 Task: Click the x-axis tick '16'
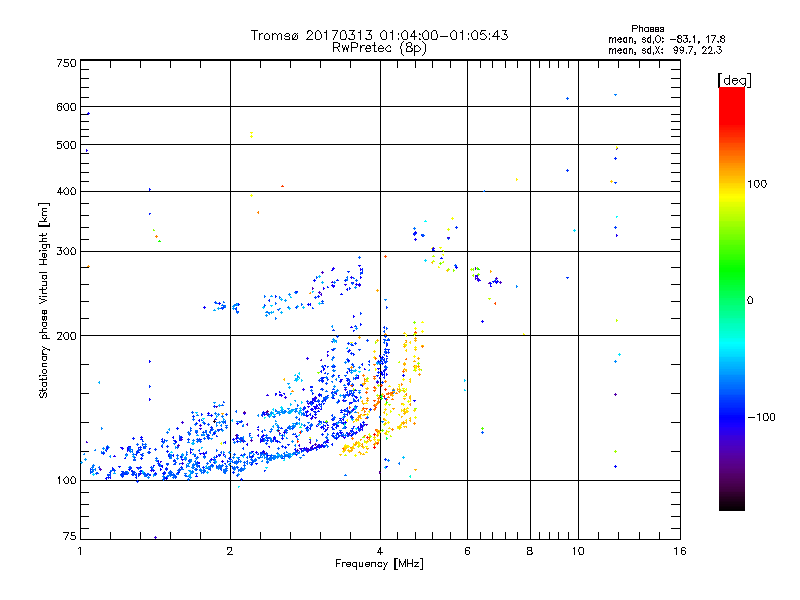click(x=680, y=551)
